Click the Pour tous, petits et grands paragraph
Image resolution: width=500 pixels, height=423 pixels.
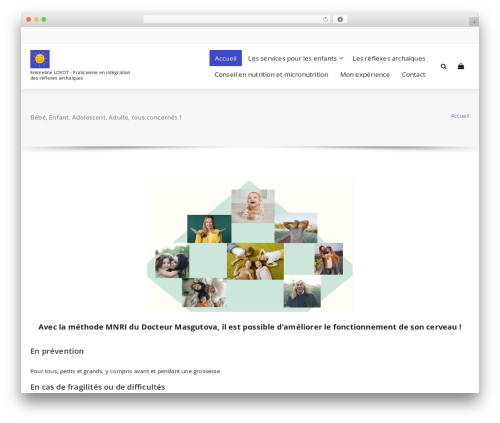click(x=125, y=371)
